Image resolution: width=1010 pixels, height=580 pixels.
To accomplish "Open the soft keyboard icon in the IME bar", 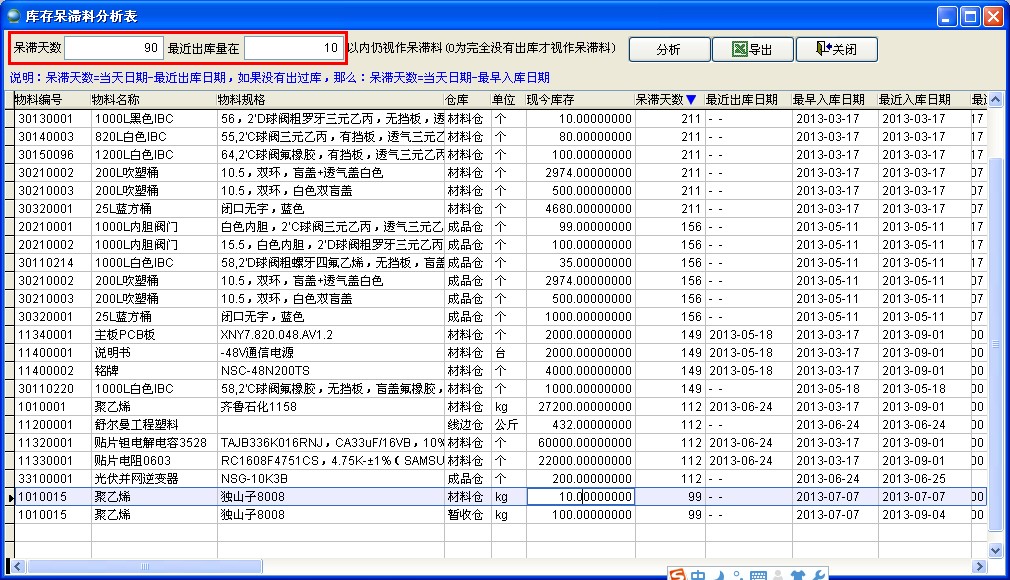I will point(757,574).
